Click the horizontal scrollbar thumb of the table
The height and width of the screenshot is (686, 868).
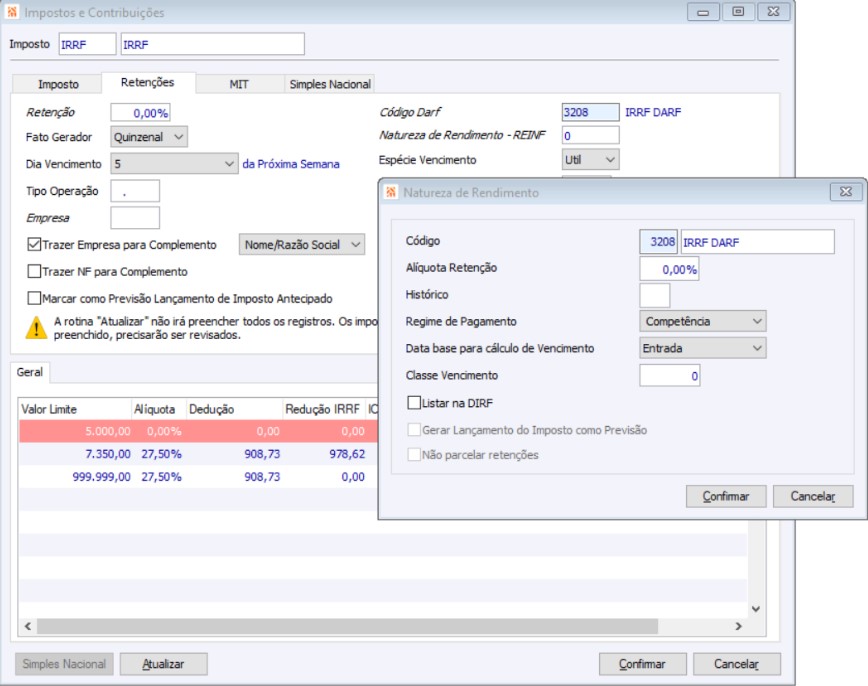point(347,626)
